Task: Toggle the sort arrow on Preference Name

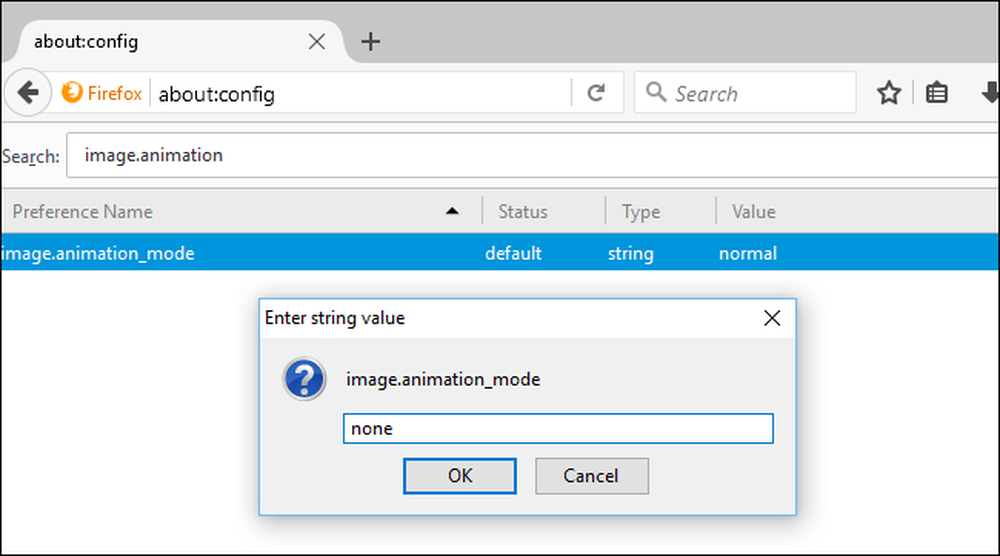Action: coord(452,211)
